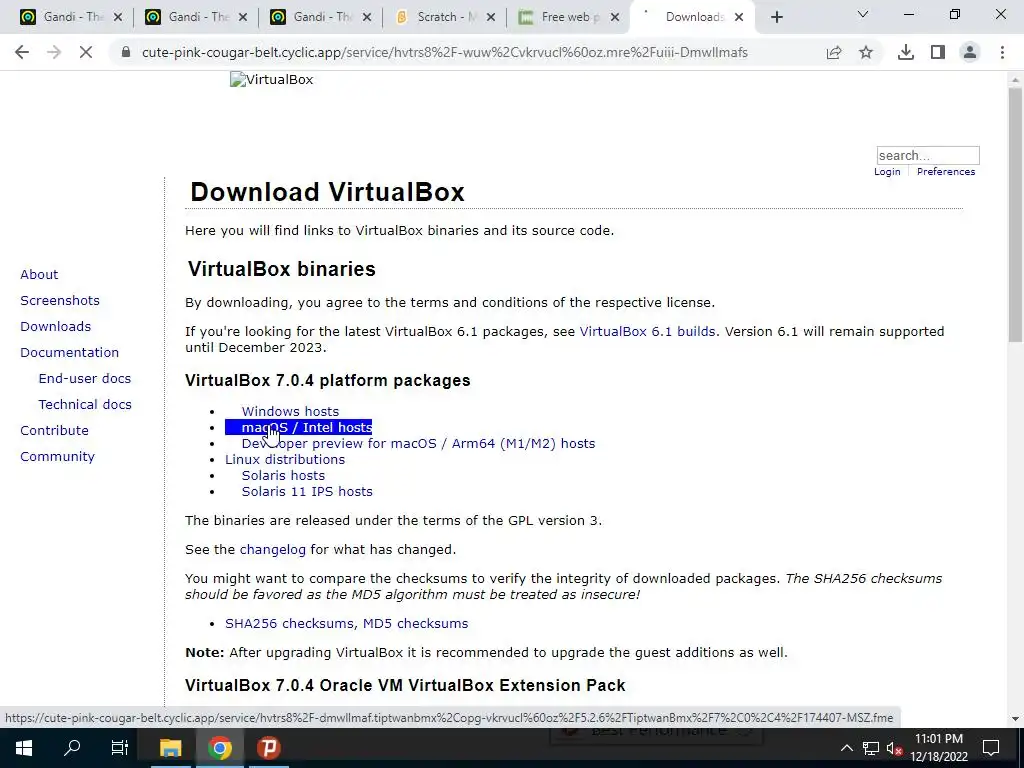Open MD5 checksums link
Image resolution: width=1024 pixels, height=768 pixels.
(415, 624)
